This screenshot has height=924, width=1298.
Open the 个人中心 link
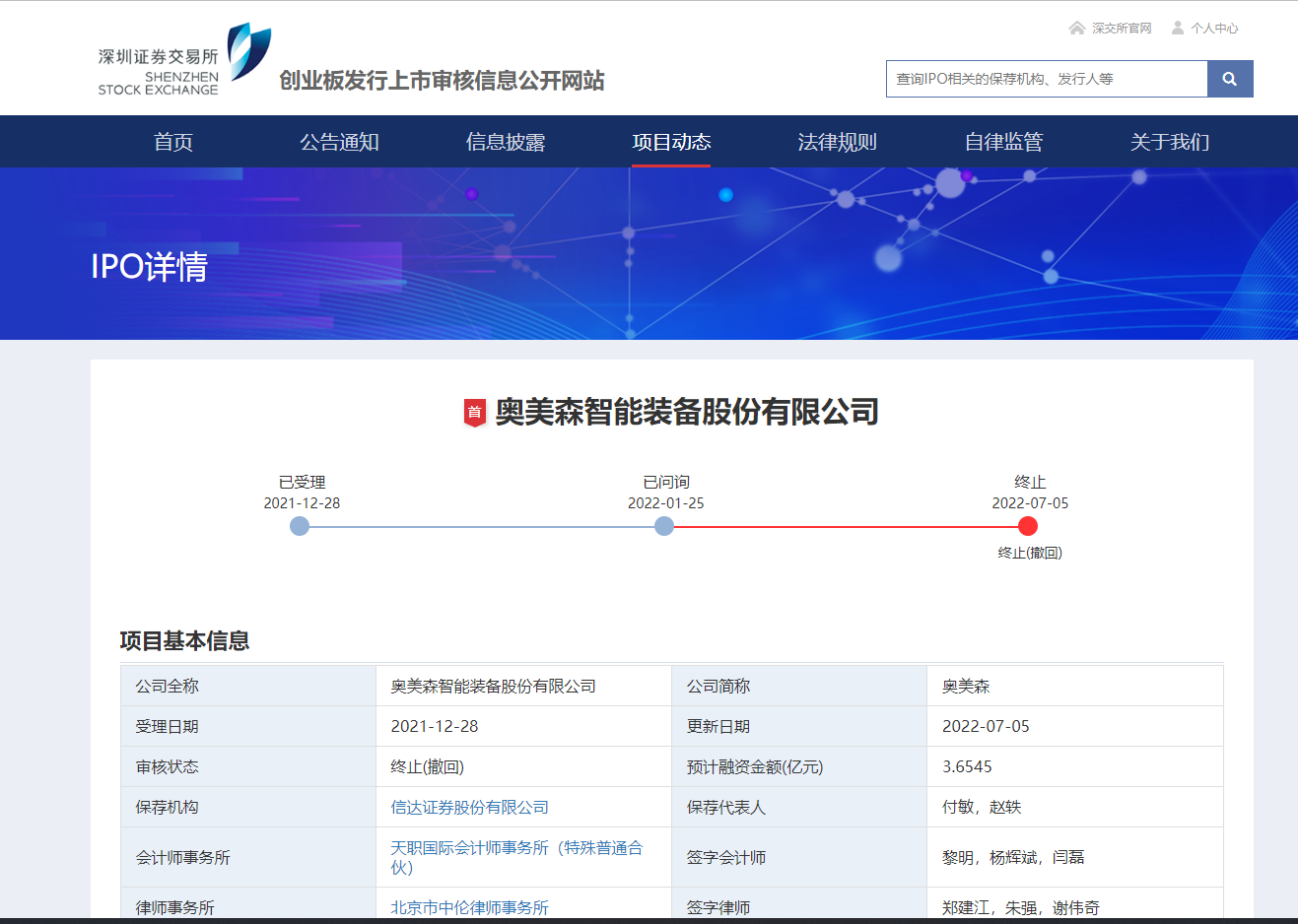point(1214,29)
